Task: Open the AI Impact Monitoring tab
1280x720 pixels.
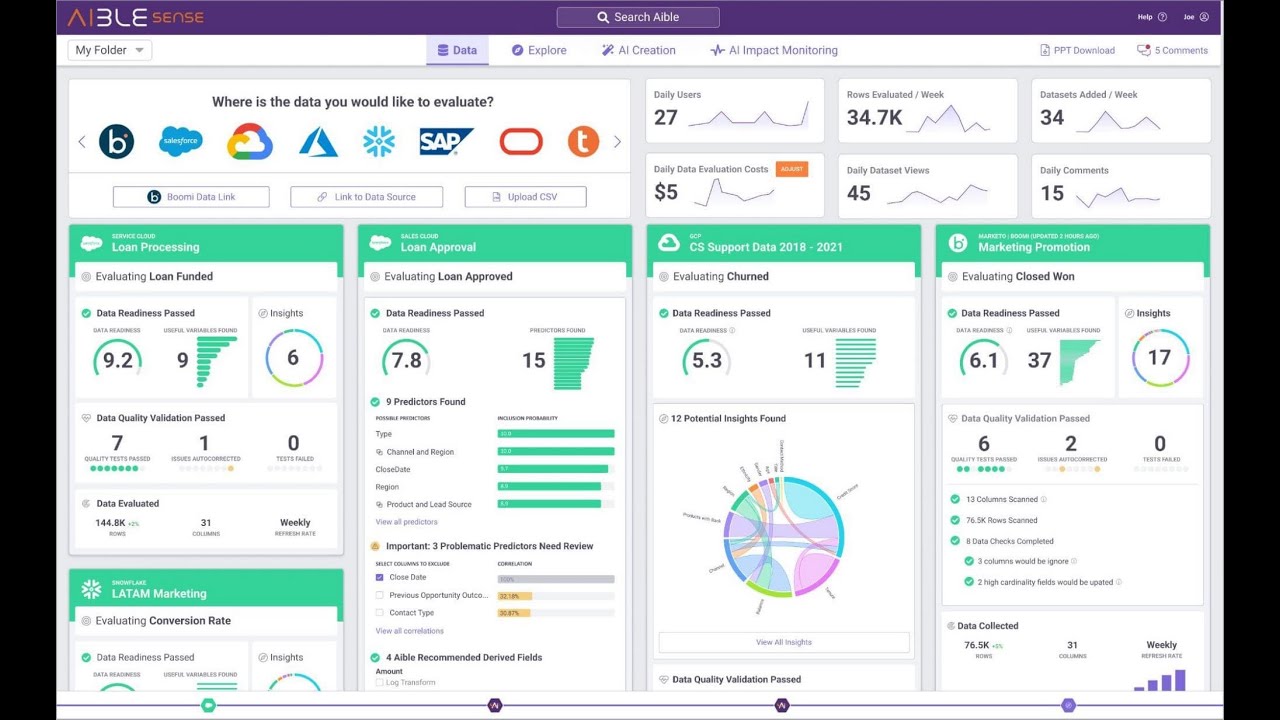Action: point(774,50)
